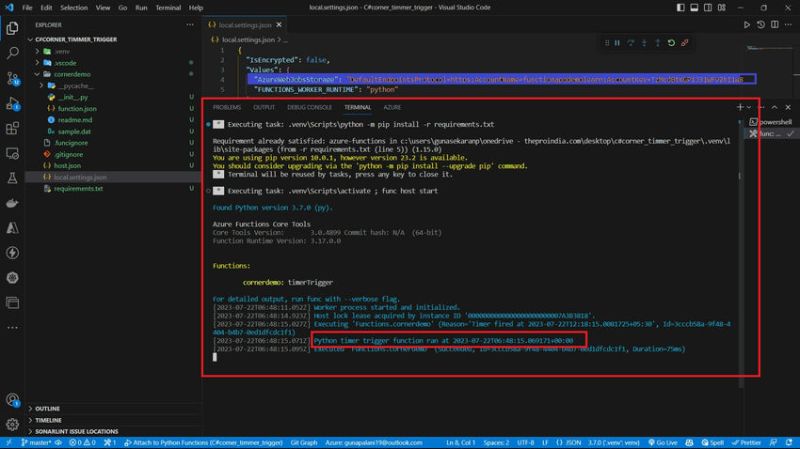Switch to the DEBUG CONSOLE tab

point(309,107)
